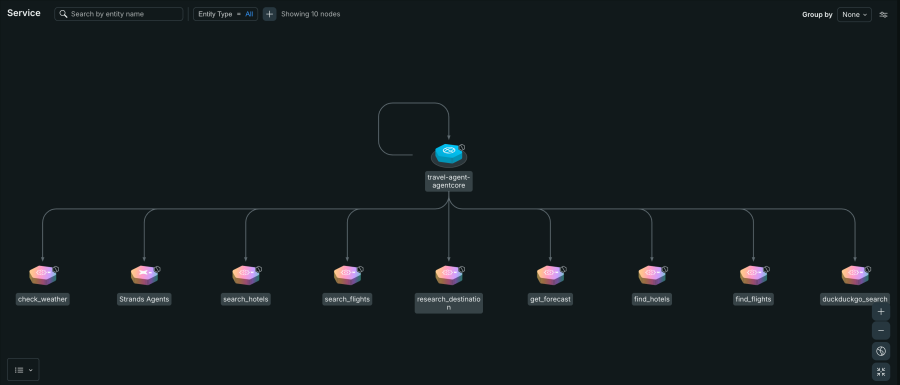Open the Group by None dropdown
This screenshot has height=385, width=900.
pyautogui.click(x=854, y=14)
